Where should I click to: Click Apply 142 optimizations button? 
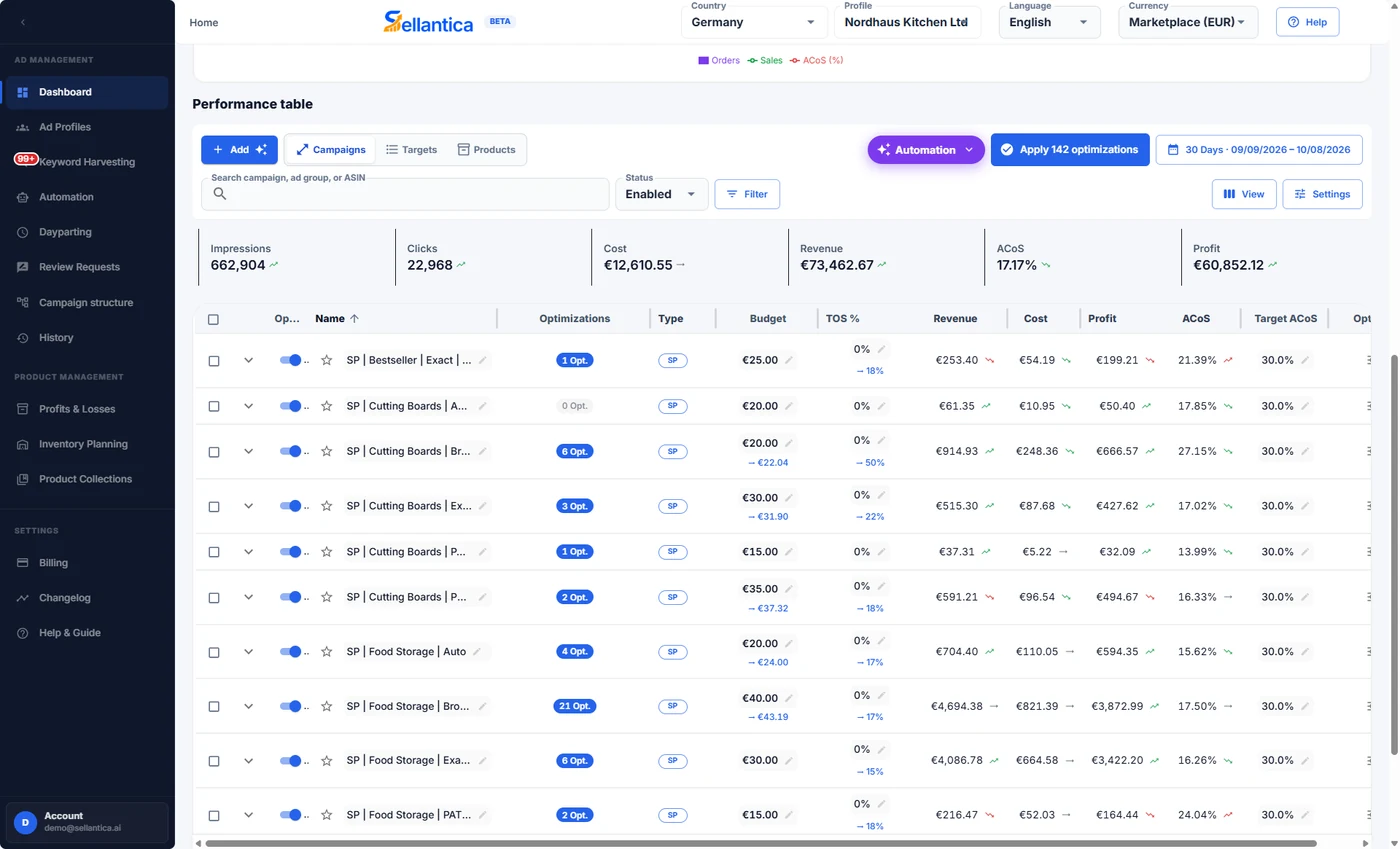pos(1070,150)
